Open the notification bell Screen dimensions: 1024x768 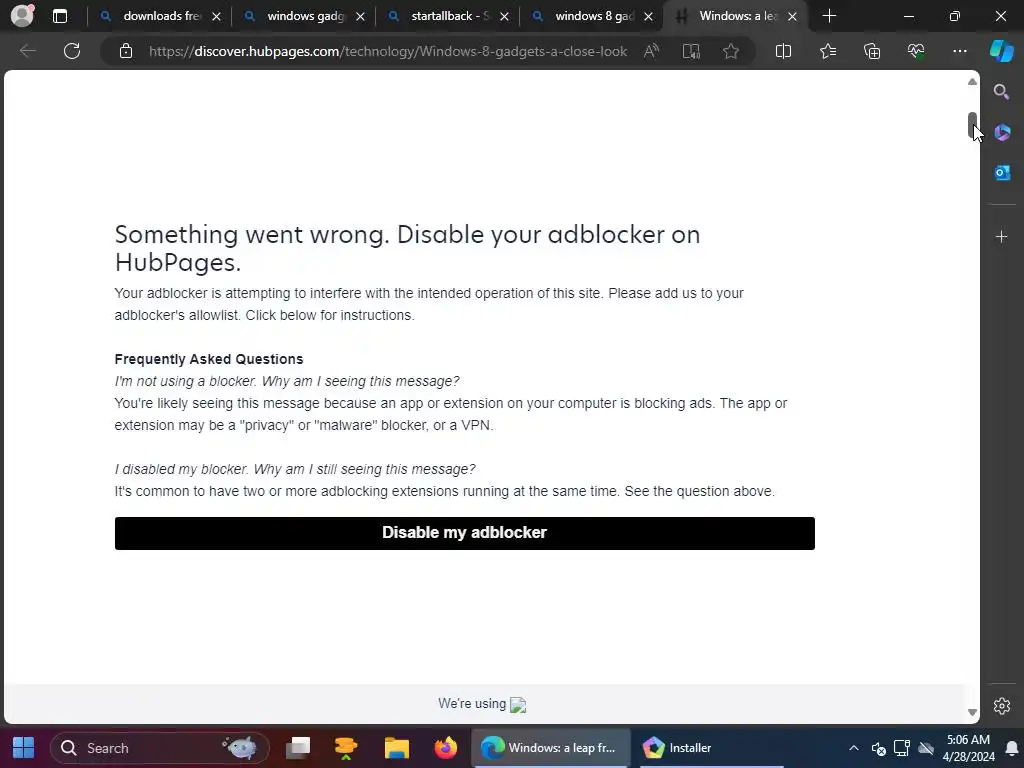tap(1012, 748)
